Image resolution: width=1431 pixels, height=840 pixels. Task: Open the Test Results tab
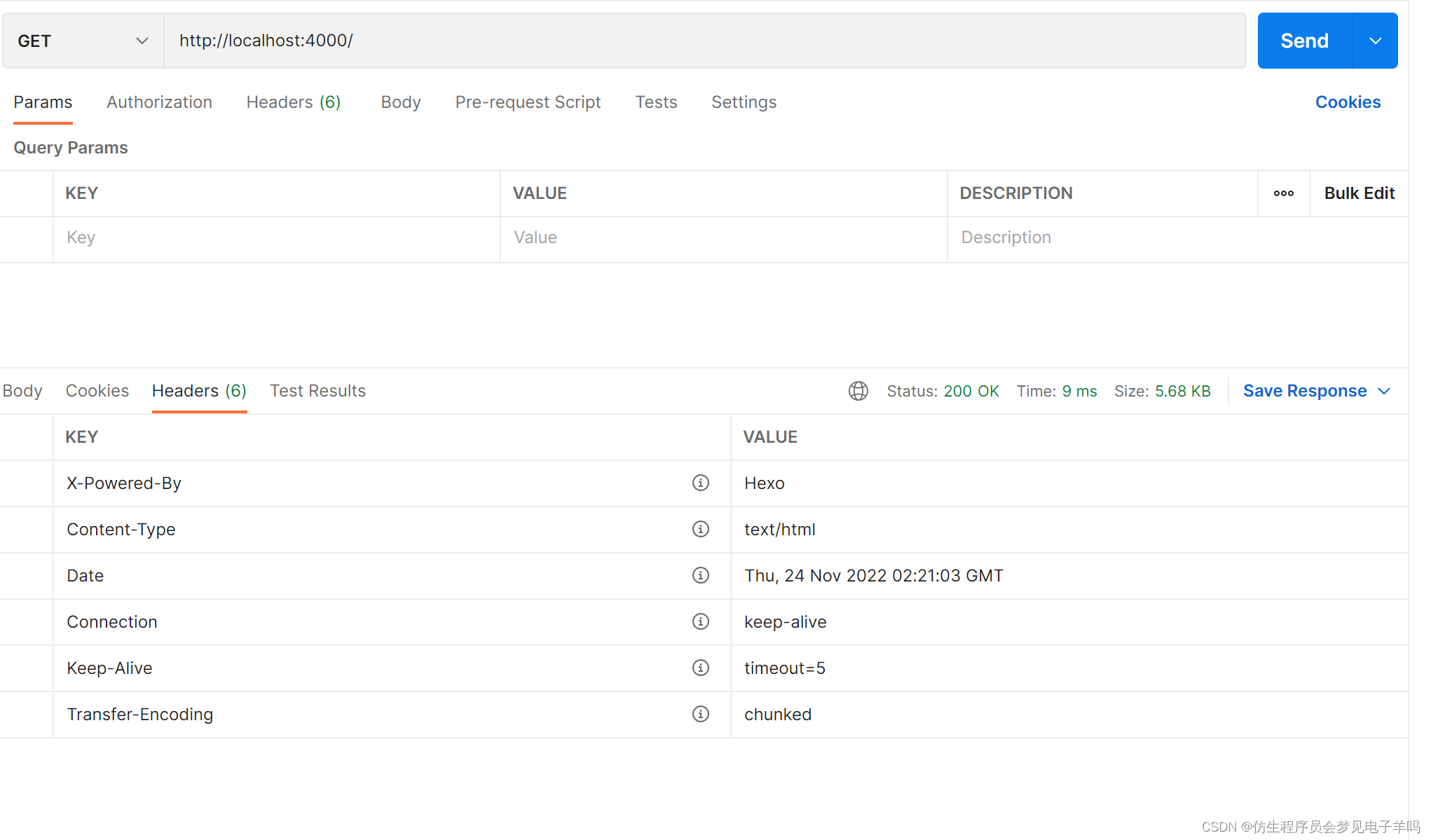click(x=317, y=391)
